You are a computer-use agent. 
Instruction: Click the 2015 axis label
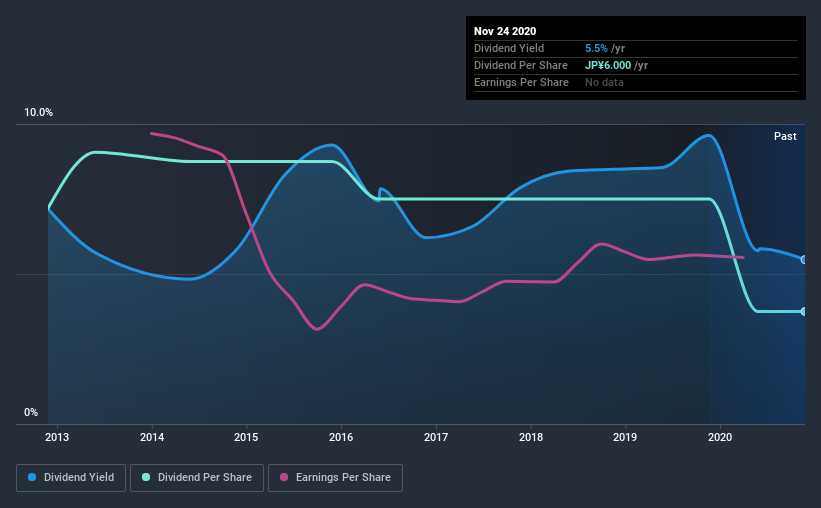click(x=246, y=437)
